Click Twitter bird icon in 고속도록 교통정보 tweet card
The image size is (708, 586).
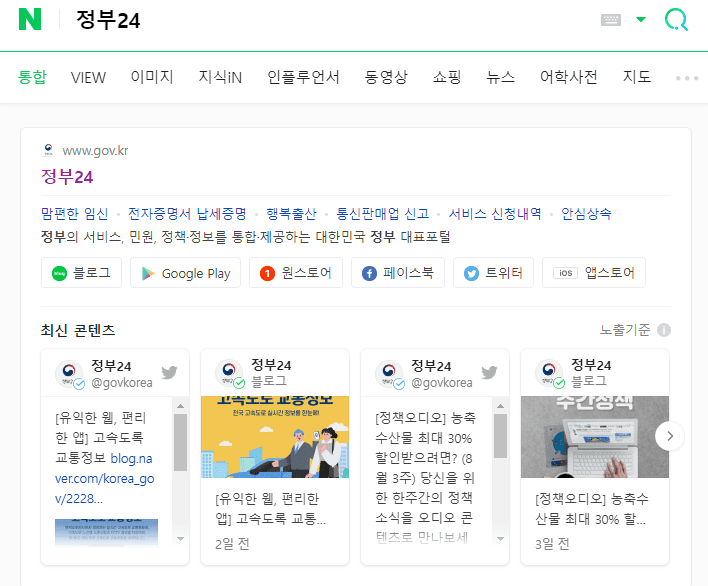coord(169,372)
